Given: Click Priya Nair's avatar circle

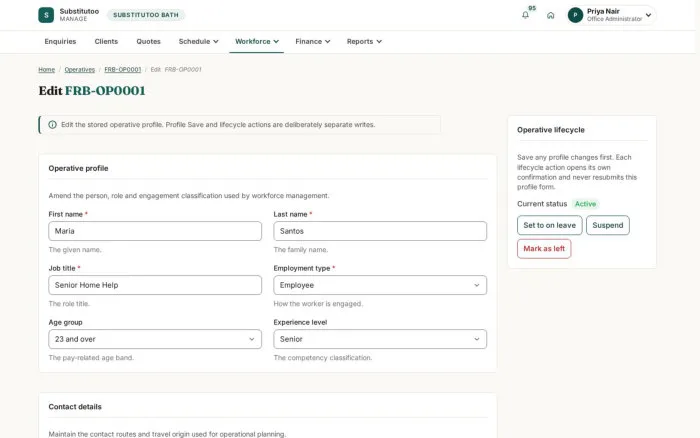Looking at the screenshot, I should (575, 15).
